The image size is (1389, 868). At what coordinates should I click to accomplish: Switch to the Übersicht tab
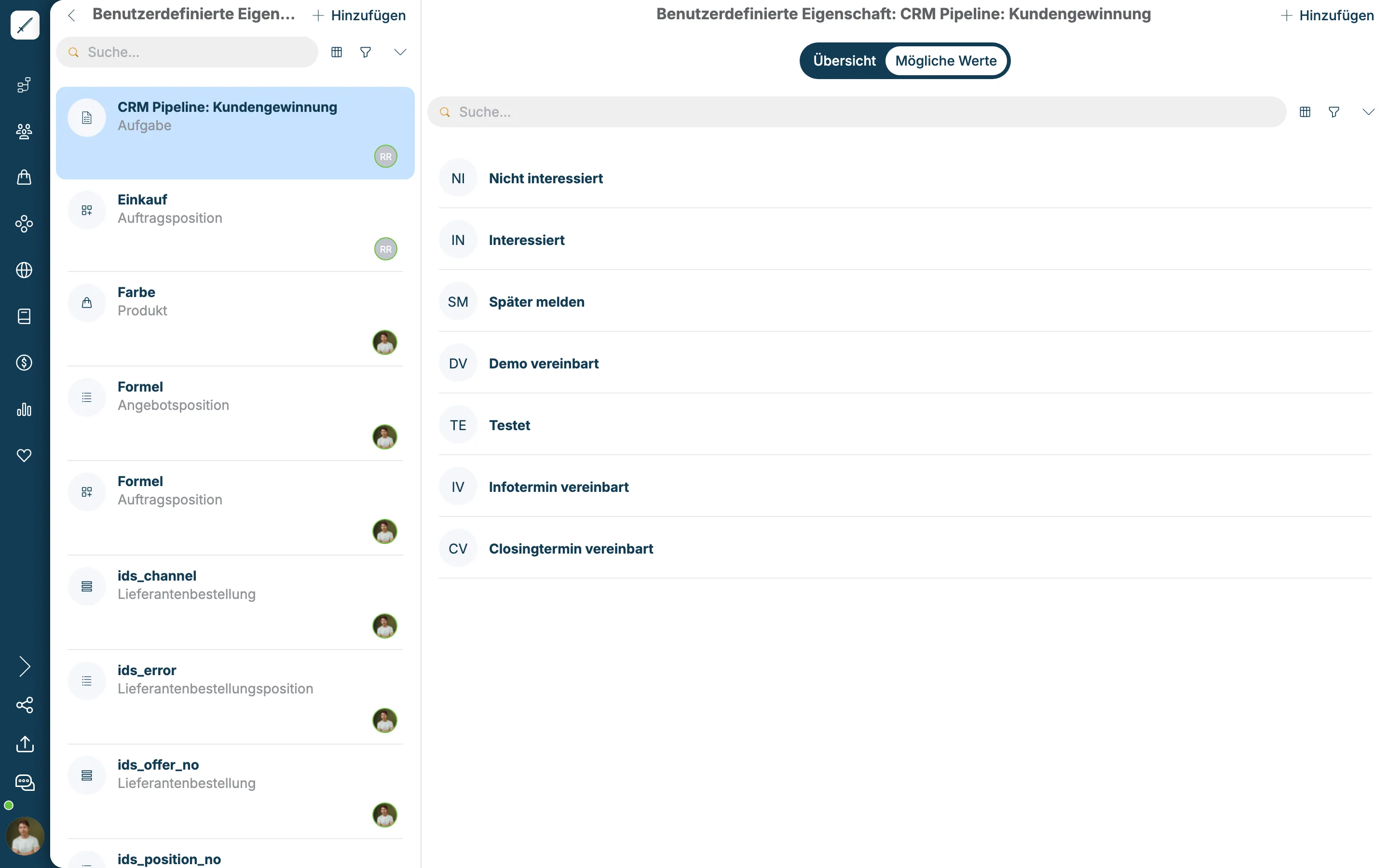pyautogui.click(x=844, y=61)
